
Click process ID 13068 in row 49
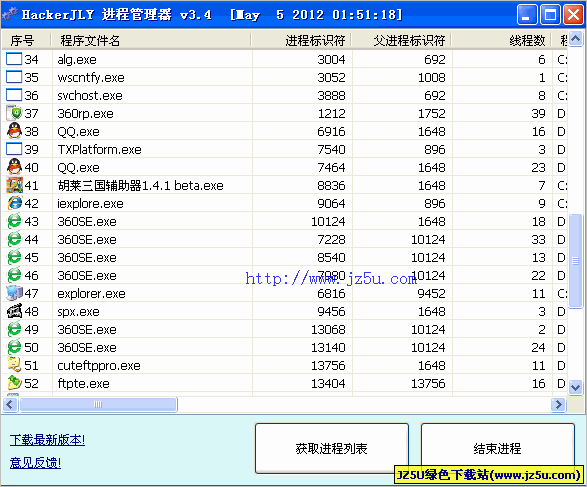(328, 329)
